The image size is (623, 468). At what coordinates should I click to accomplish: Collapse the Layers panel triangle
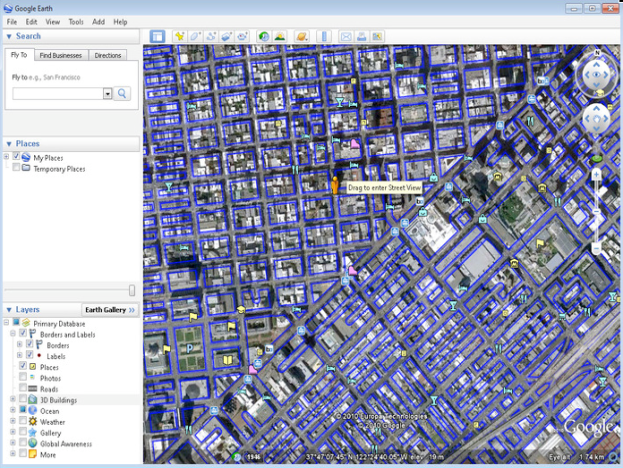click(9, 309)
